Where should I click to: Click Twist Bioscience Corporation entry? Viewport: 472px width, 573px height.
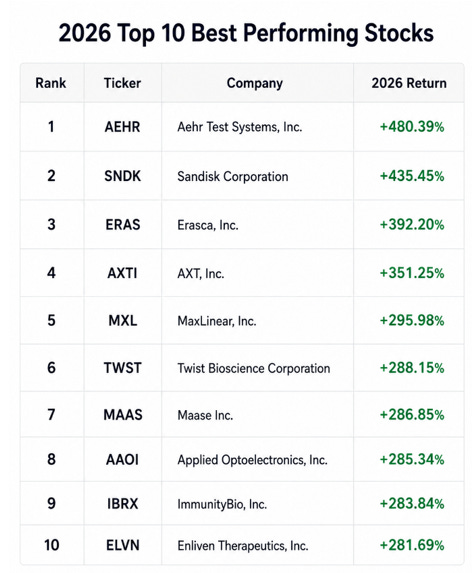coord(254,368)
